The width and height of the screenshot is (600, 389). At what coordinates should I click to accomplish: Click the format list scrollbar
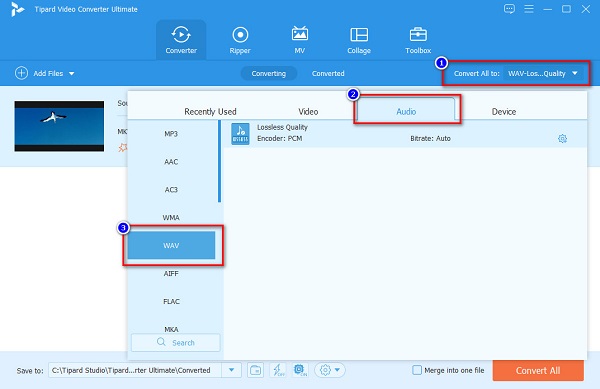coord(220,161)
